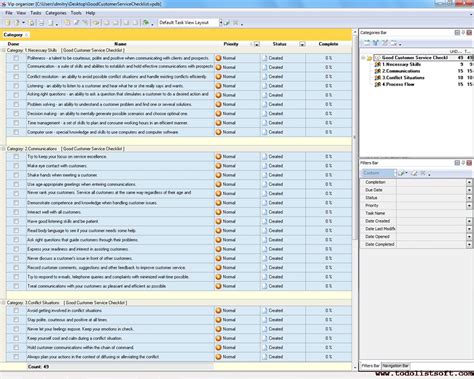The image size is (474, 379).
Task: Click category icon of 3.Conflict Situations
Action: click(378, 78)
